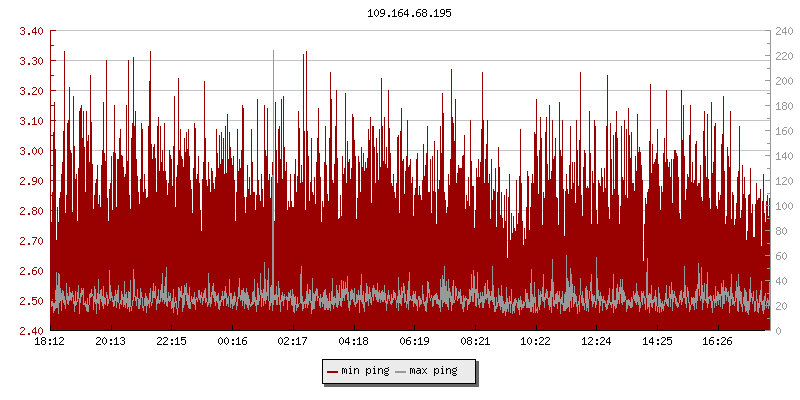Choose the 10:22 time axis label
Screen dimensions: 800x400
click(536, 342)
